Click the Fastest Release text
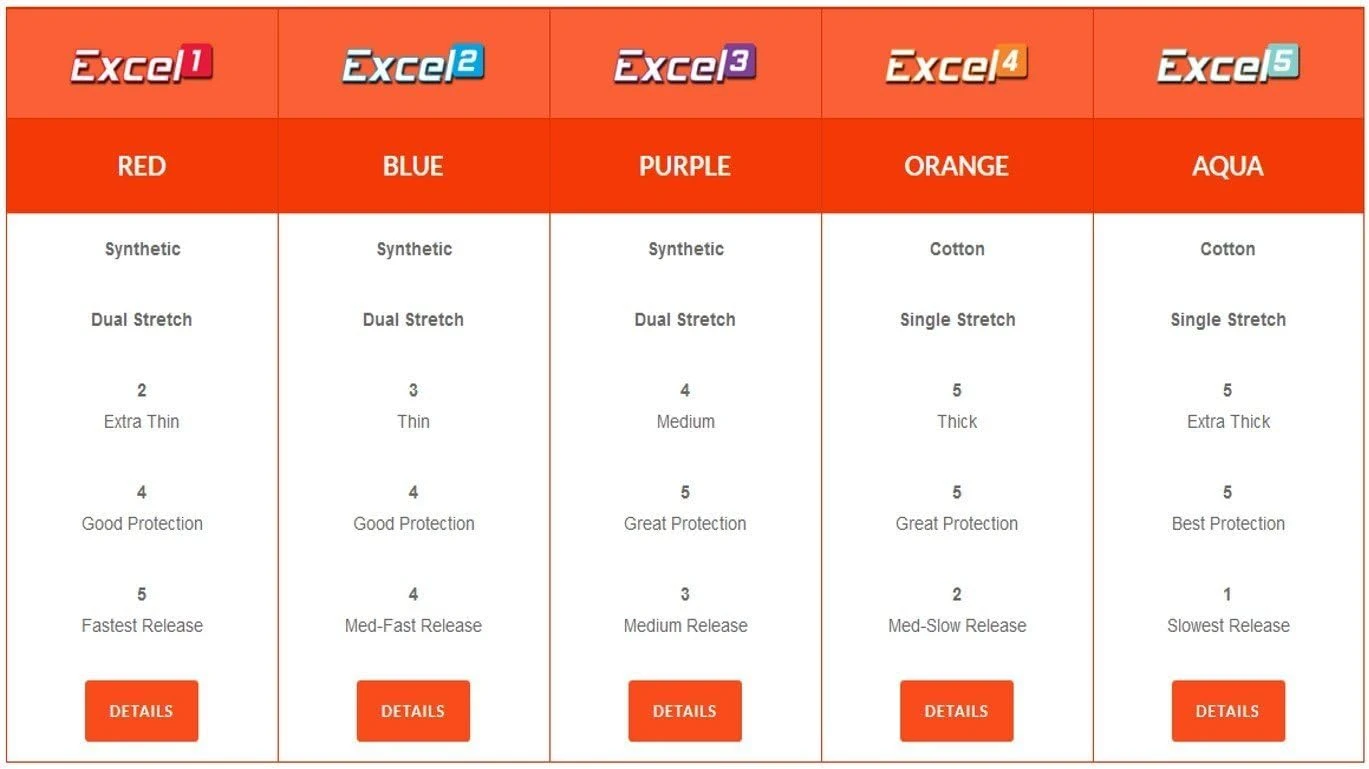This screenshot has width=1369, height=769. click(142, 626)
